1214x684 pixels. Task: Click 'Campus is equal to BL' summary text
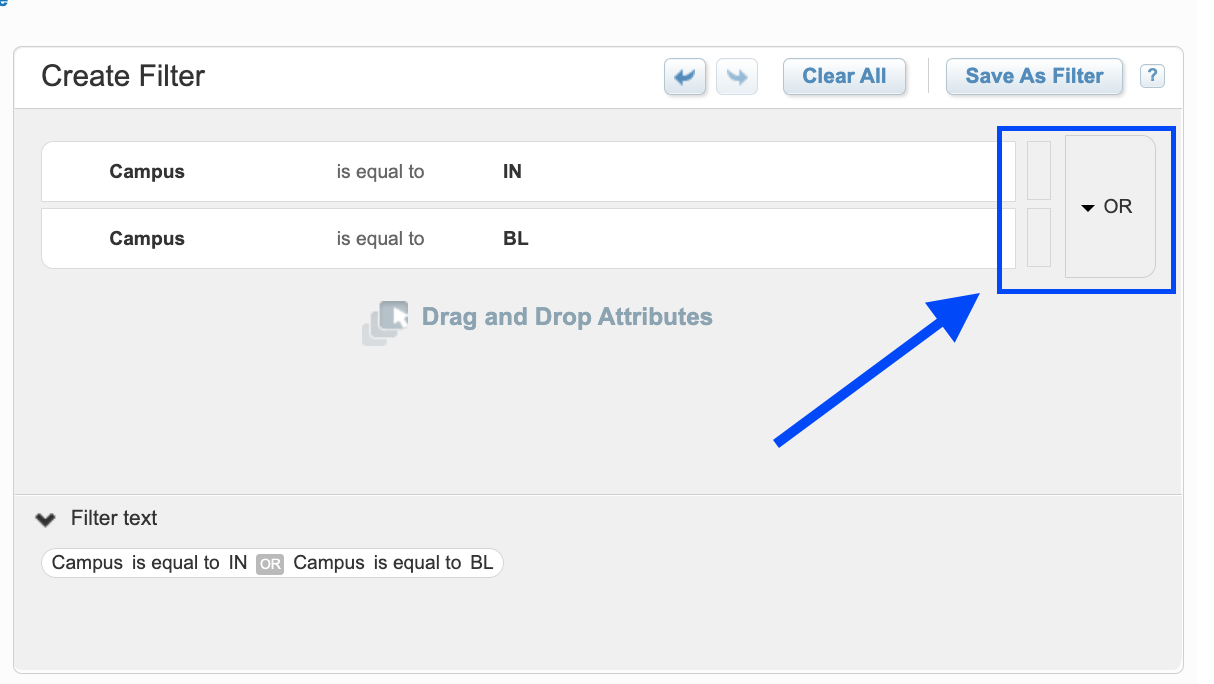(393, 563)
